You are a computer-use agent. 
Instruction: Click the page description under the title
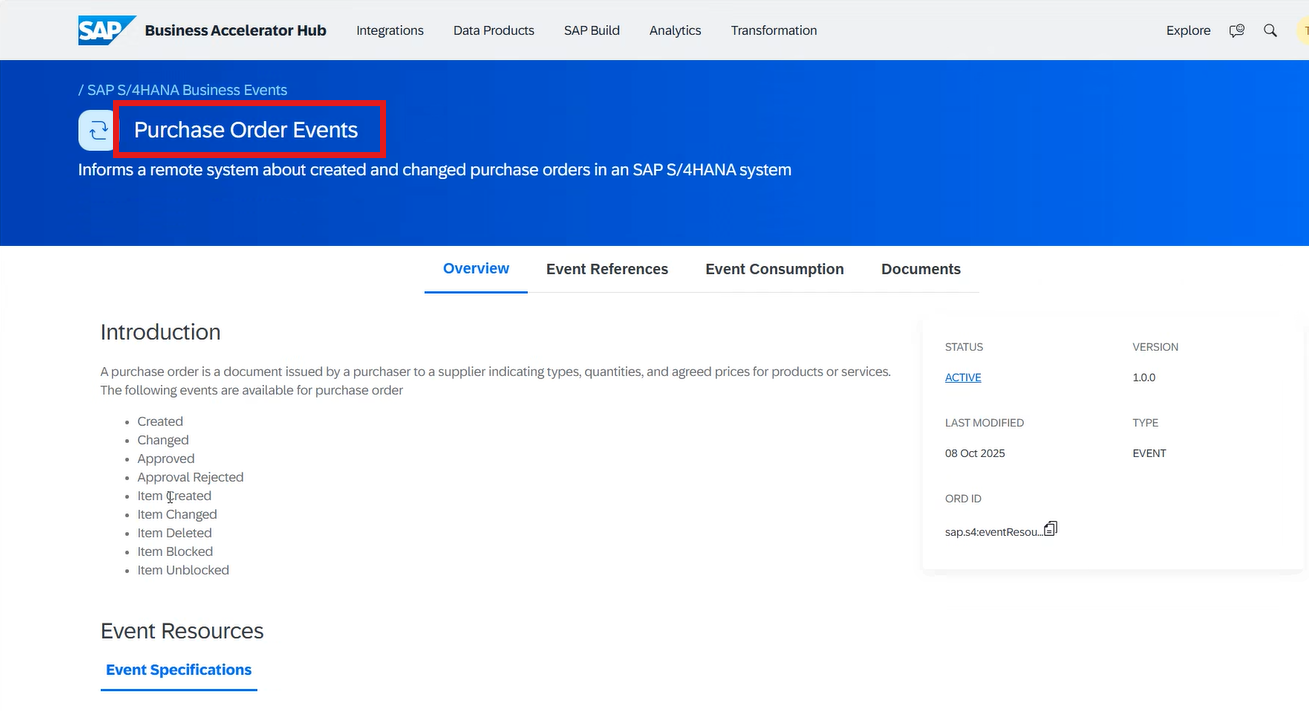435,170
